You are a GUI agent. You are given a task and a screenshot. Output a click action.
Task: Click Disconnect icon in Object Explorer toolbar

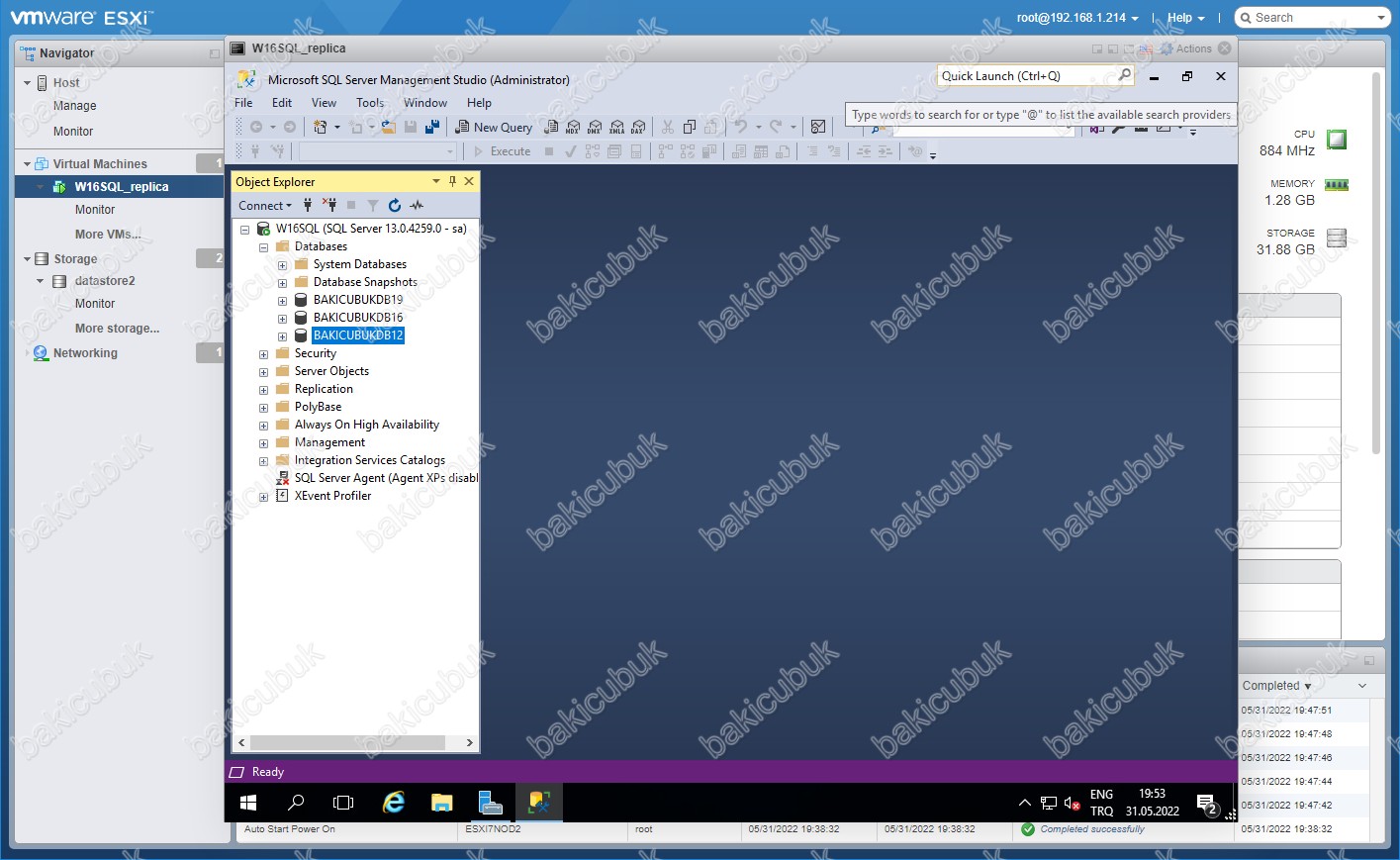click(x=329, y=205)
